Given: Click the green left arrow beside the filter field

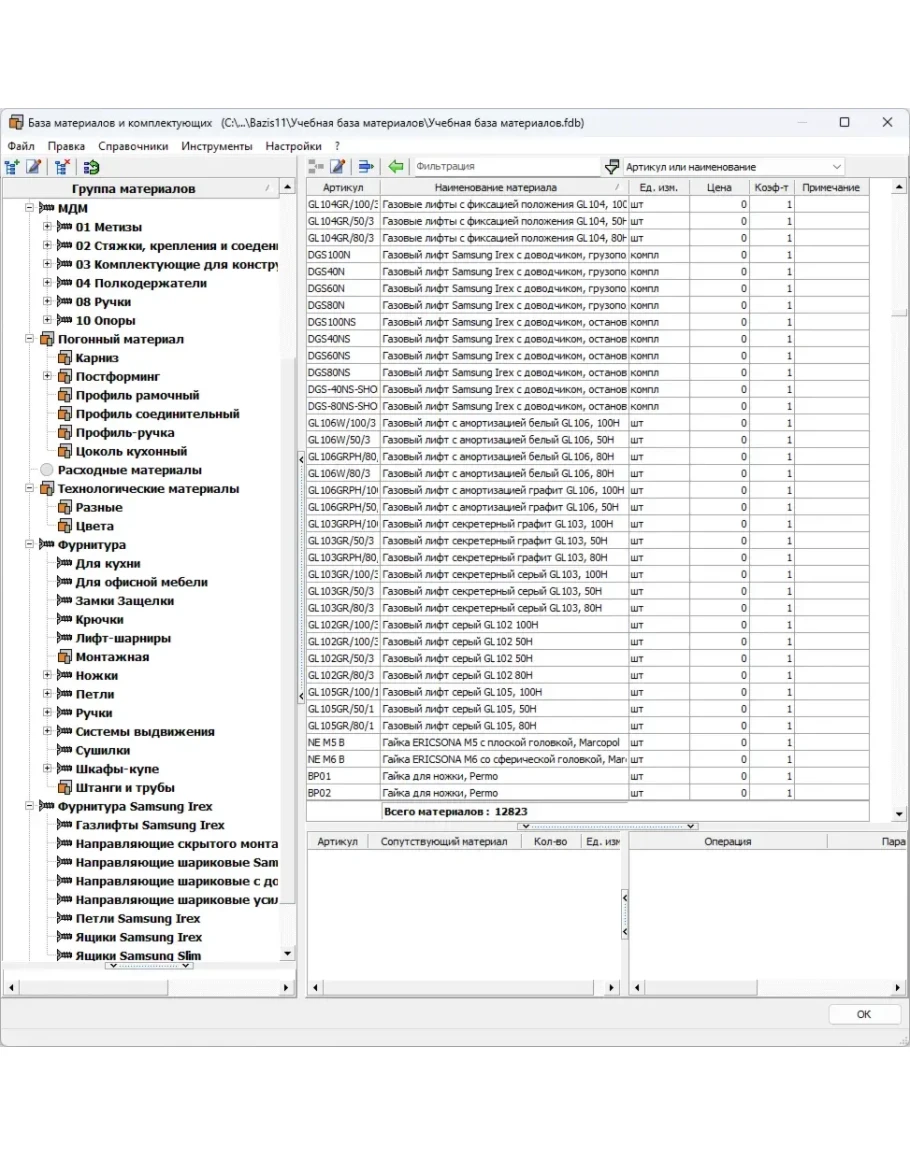Looking at the screenshot, I should tap(396, 167).
